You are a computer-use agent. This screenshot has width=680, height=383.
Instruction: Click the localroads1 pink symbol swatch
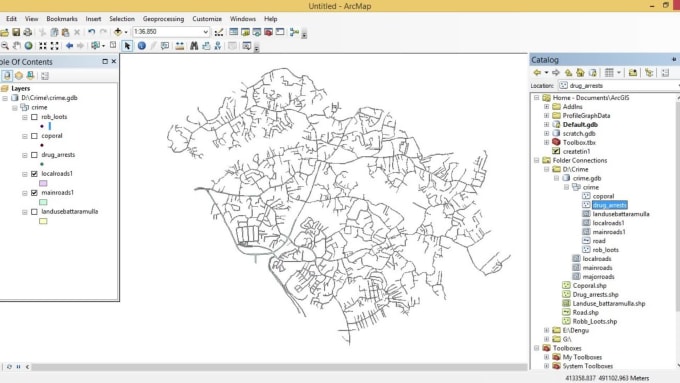point(43,183)
